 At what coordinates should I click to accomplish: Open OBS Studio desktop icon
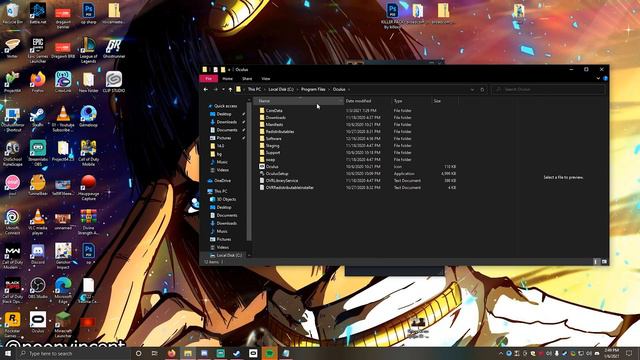coord(38,288)
